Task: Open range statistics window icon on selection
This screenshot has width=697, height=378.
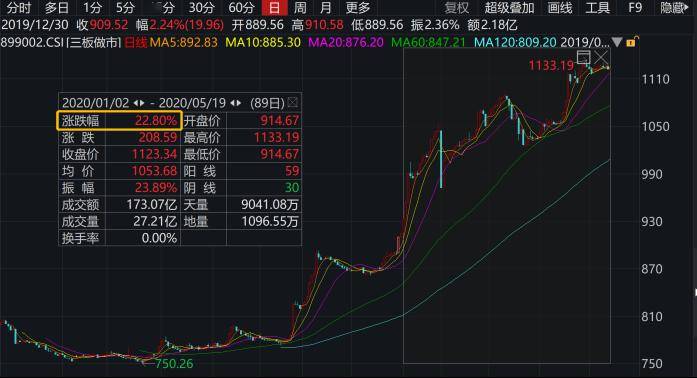Action: pos(583,57)
